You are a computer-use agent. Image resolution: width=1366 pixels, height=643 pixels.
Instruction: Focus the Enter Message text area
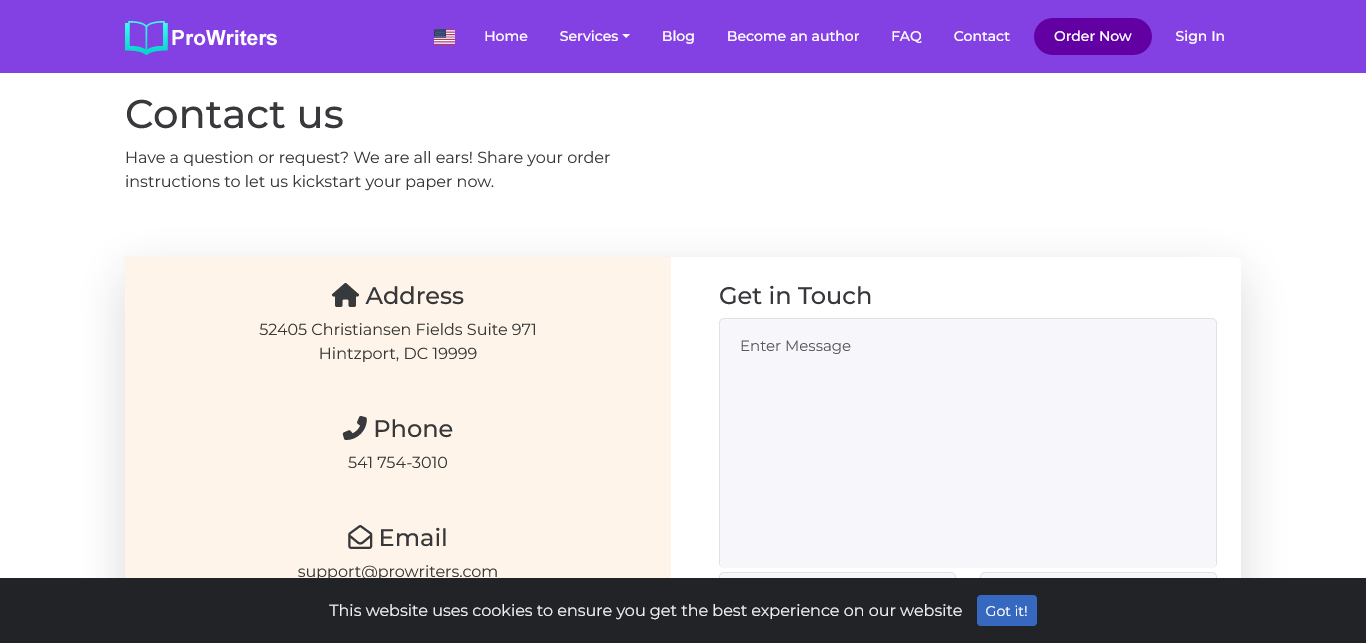(x=967, y=442)
